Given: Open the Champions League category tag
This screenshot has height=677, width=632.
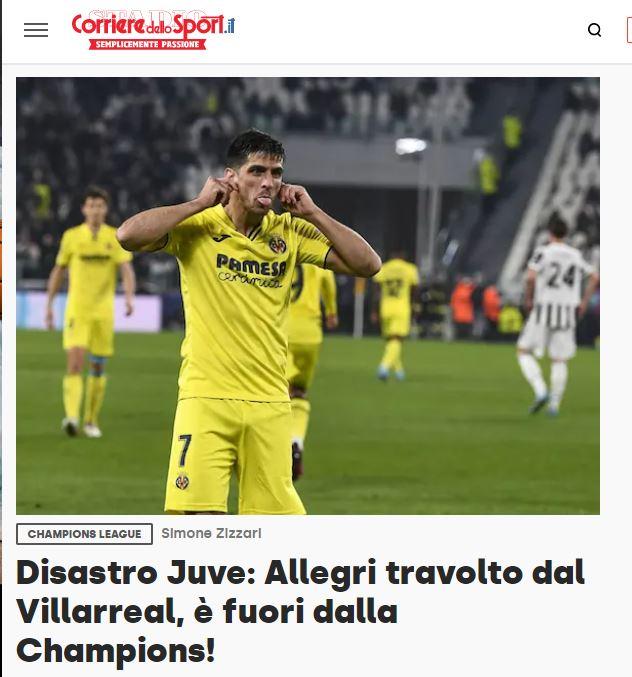Looking at the screenshot, I should (x=85, y=534).
